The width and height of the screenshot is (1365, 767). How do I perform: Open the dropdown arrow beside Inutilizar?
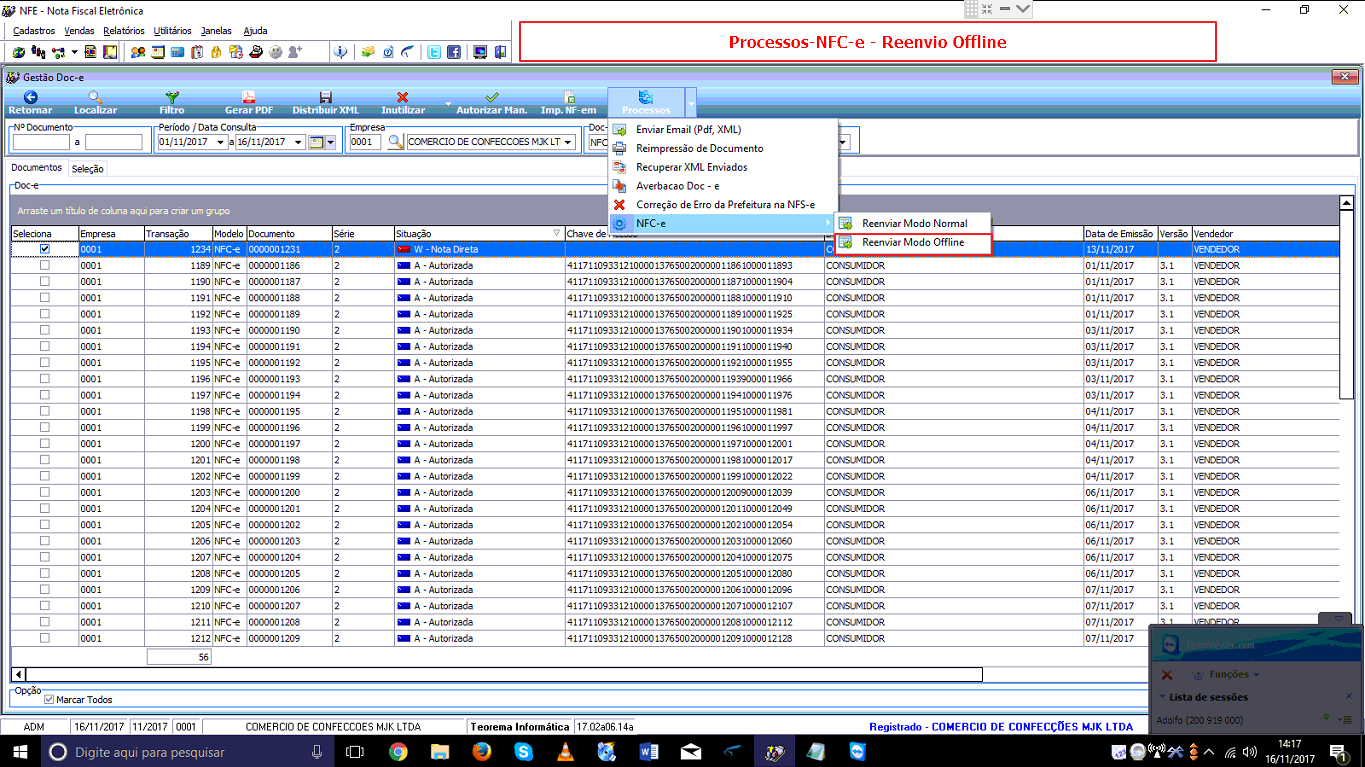click(x=448, y=102)
